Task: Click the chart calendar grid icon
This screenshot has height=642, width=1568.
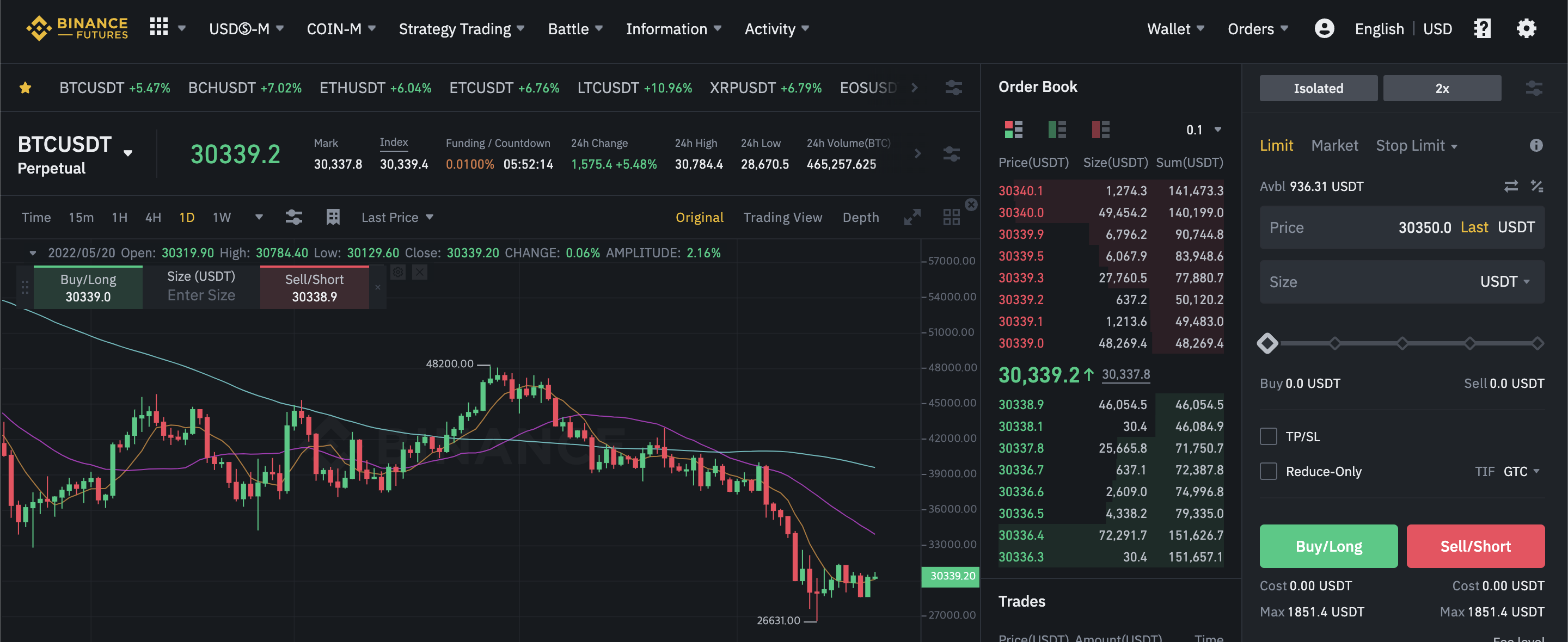Action: (333, 217)
